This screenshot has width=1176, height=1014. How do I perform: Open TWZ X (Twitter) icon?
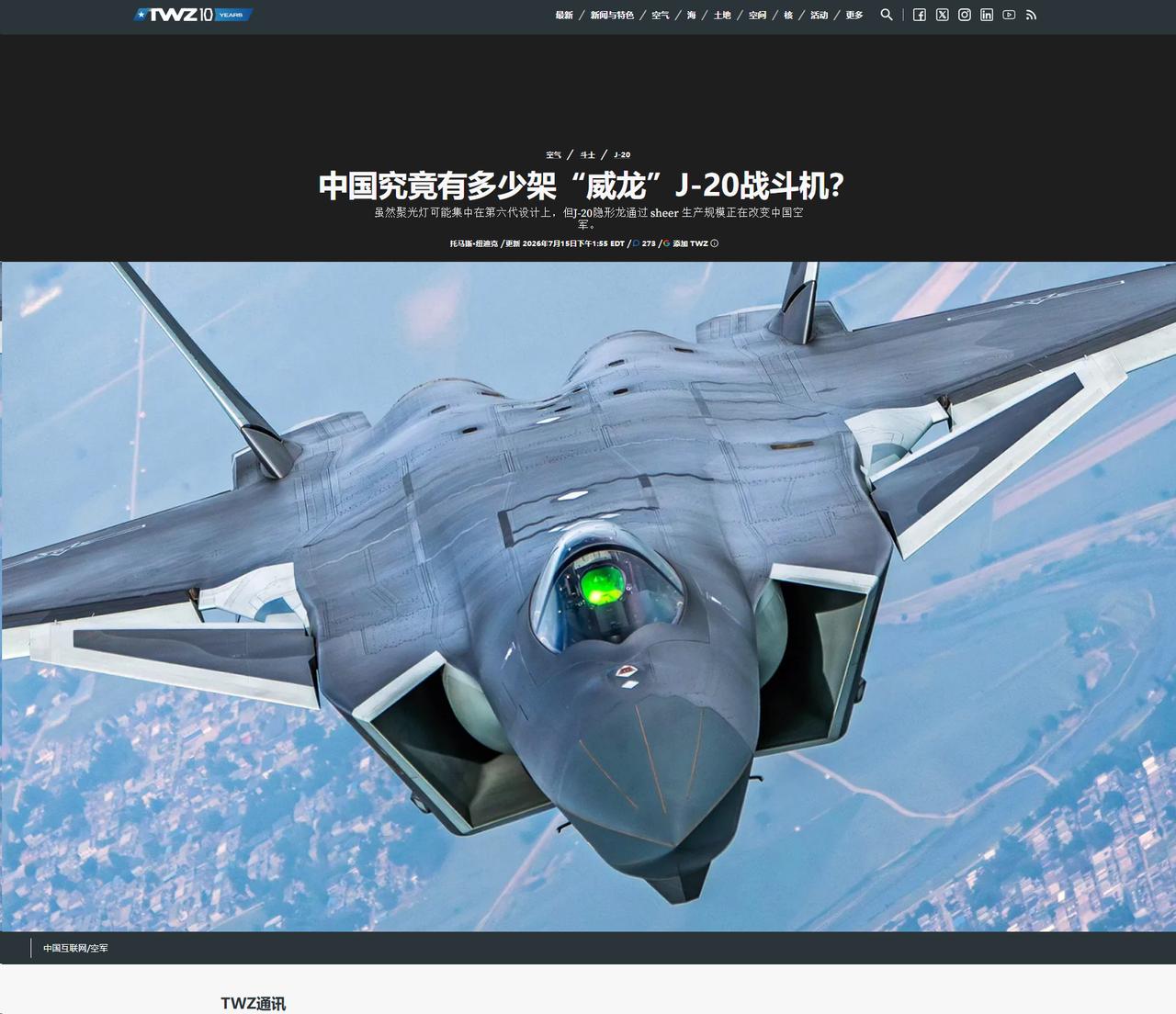(942, 15)
